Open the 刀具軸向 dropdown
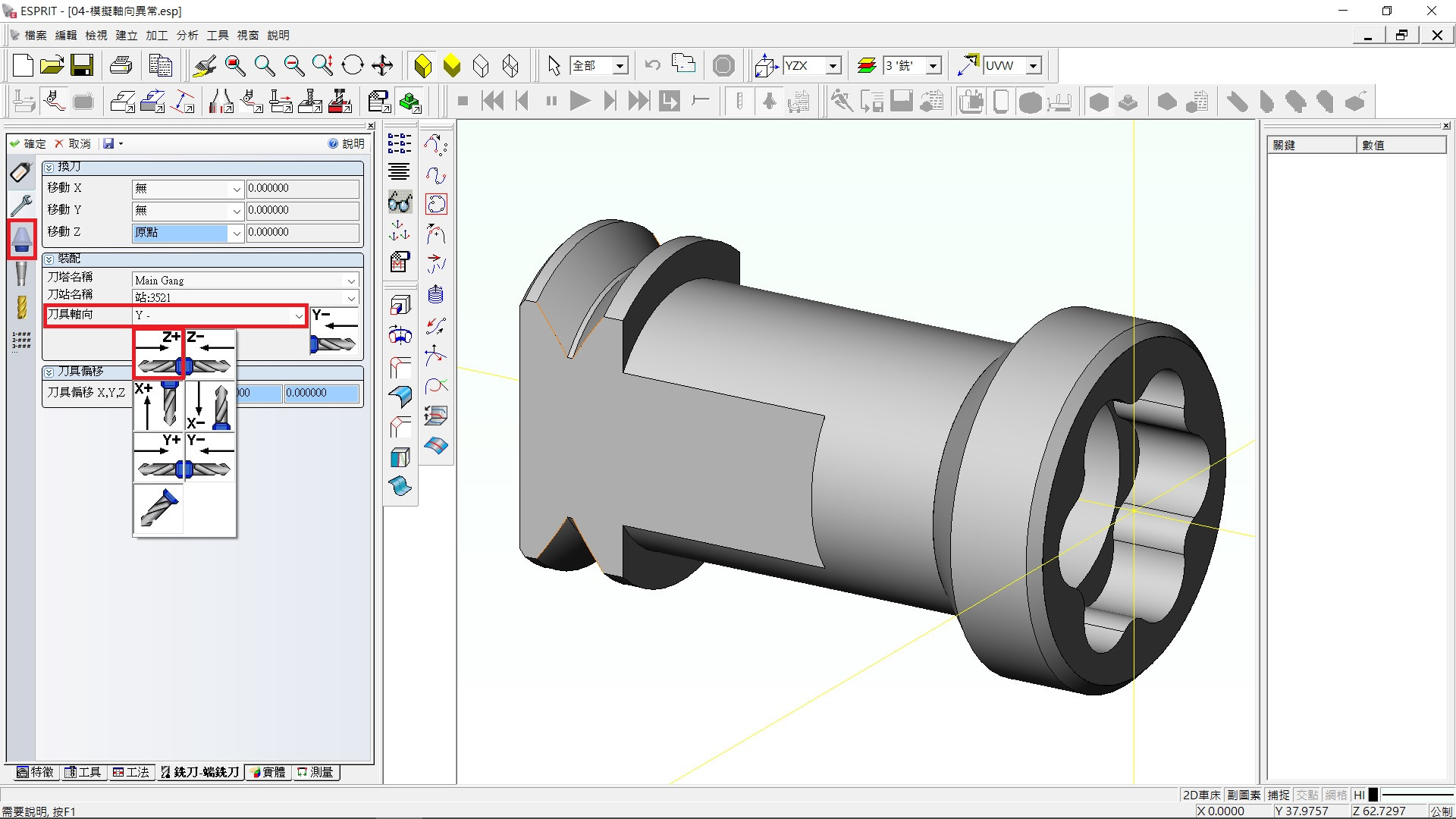This screenshot has width=1456, height=819. coord(298,315)
